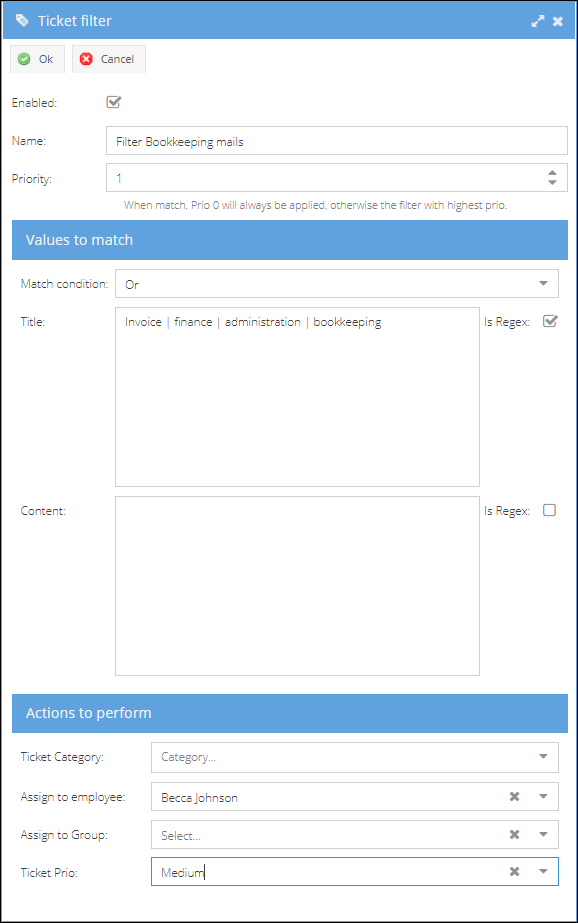Clear the Medium ticket prio value
The image size is (578, 923).
pyautogui.click(x=514, y=871)
